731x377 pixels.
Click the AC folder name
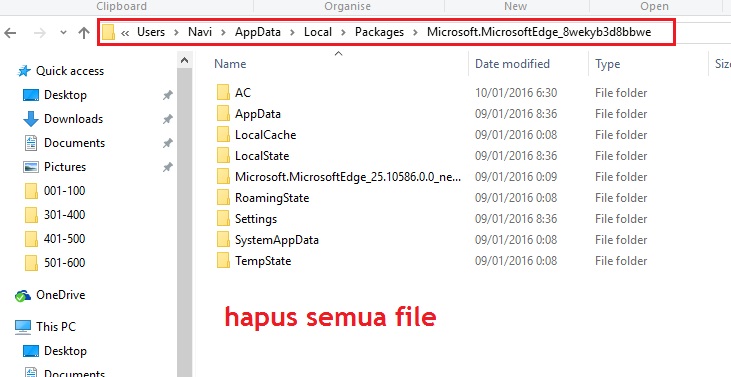242,93
